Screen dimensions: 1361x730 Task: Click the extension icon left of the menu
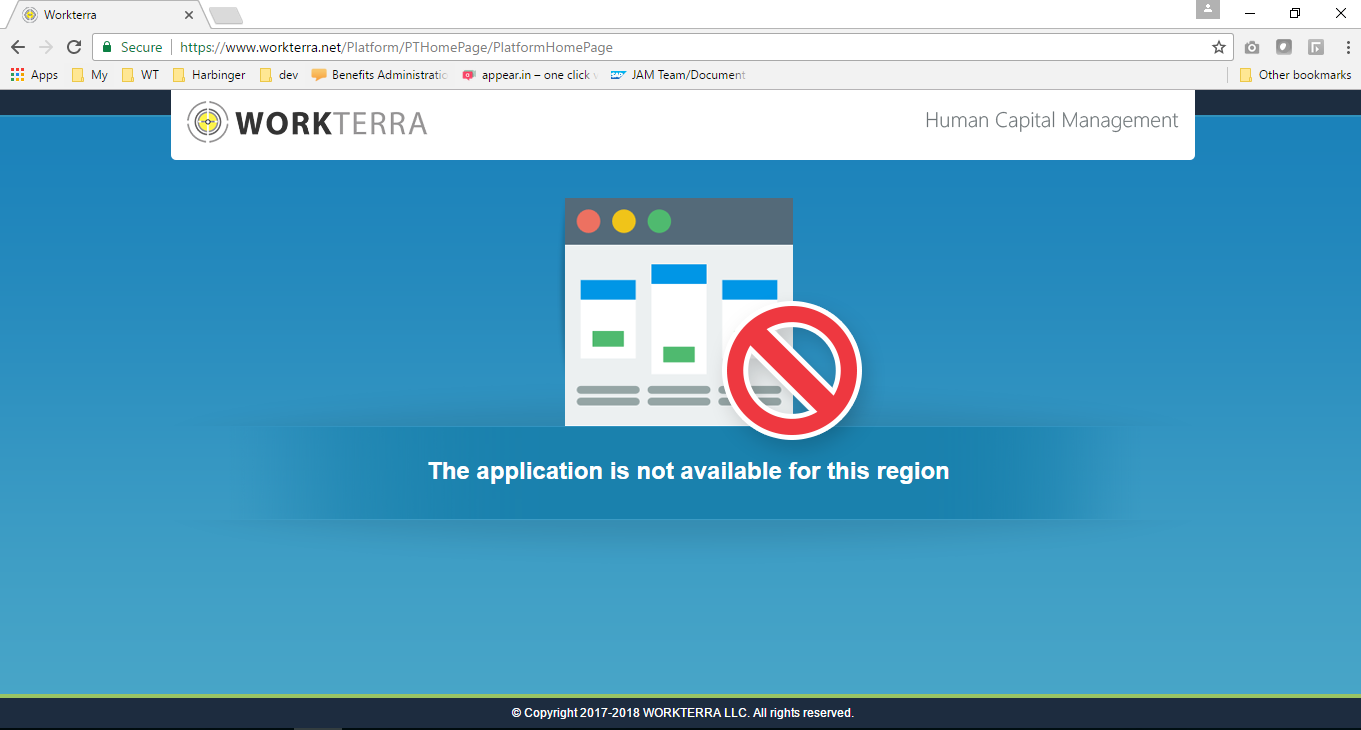click(x=1316, y=47)
